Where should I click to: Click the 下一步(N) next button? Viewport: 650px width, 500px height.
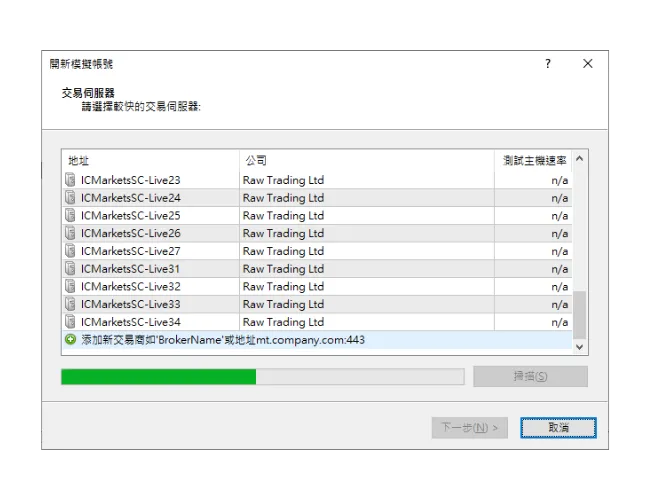469,427
